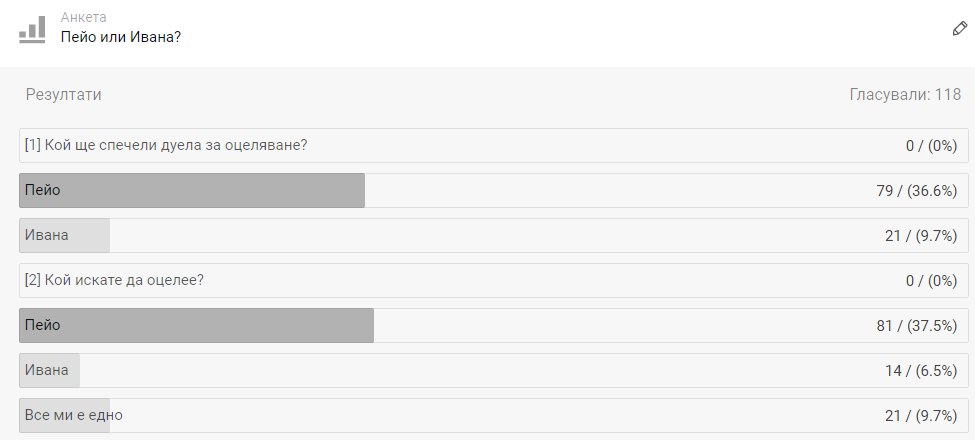Click the Ивана row showing 14 votes

point(494,370)
